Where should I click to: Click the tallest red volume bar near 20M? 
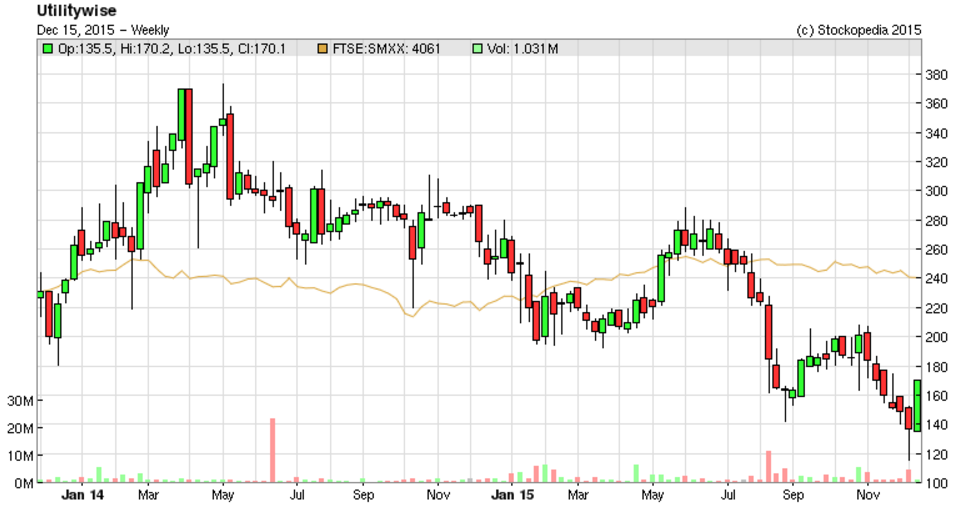pyautogui.click(x=272, y=450)
